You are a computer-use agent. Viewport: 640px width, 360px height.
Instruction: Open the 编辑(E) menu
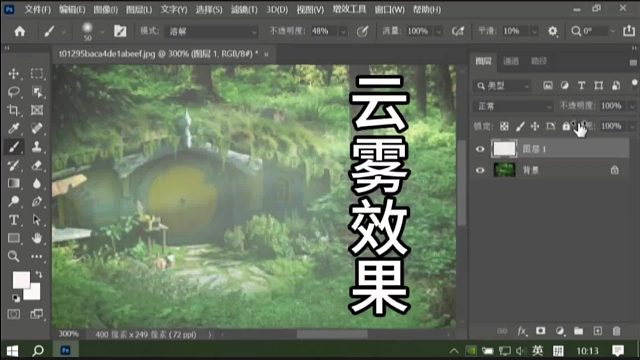click(72, 9)
